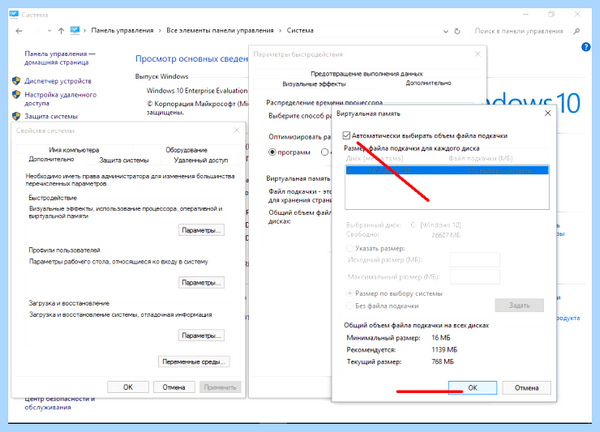Screen dimensions: 600x432
Task: Open Защита системы tab in Свойства системы
Action: pyautogui.click(x=124, y=160)
